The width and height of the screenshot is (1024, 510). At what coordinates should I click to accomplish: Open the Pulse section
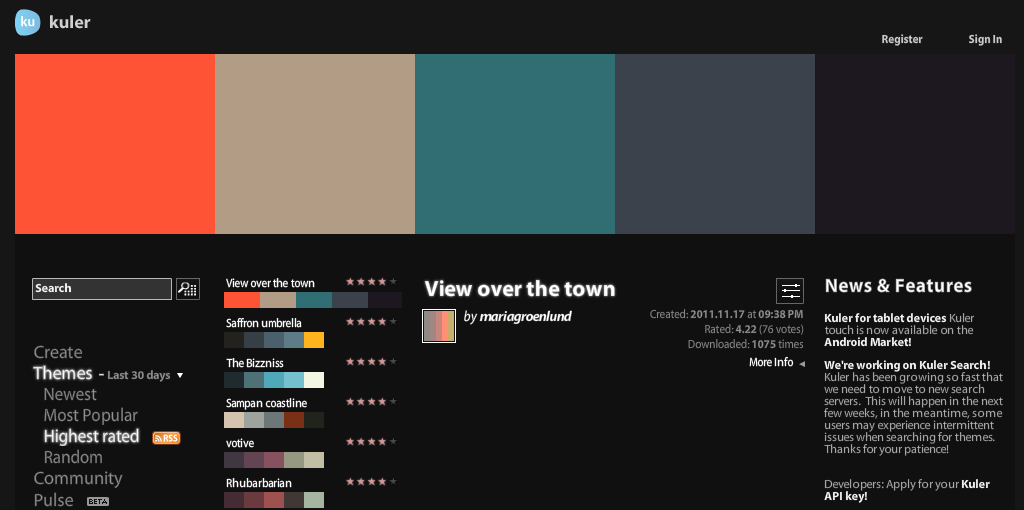(x=54, y=500)
